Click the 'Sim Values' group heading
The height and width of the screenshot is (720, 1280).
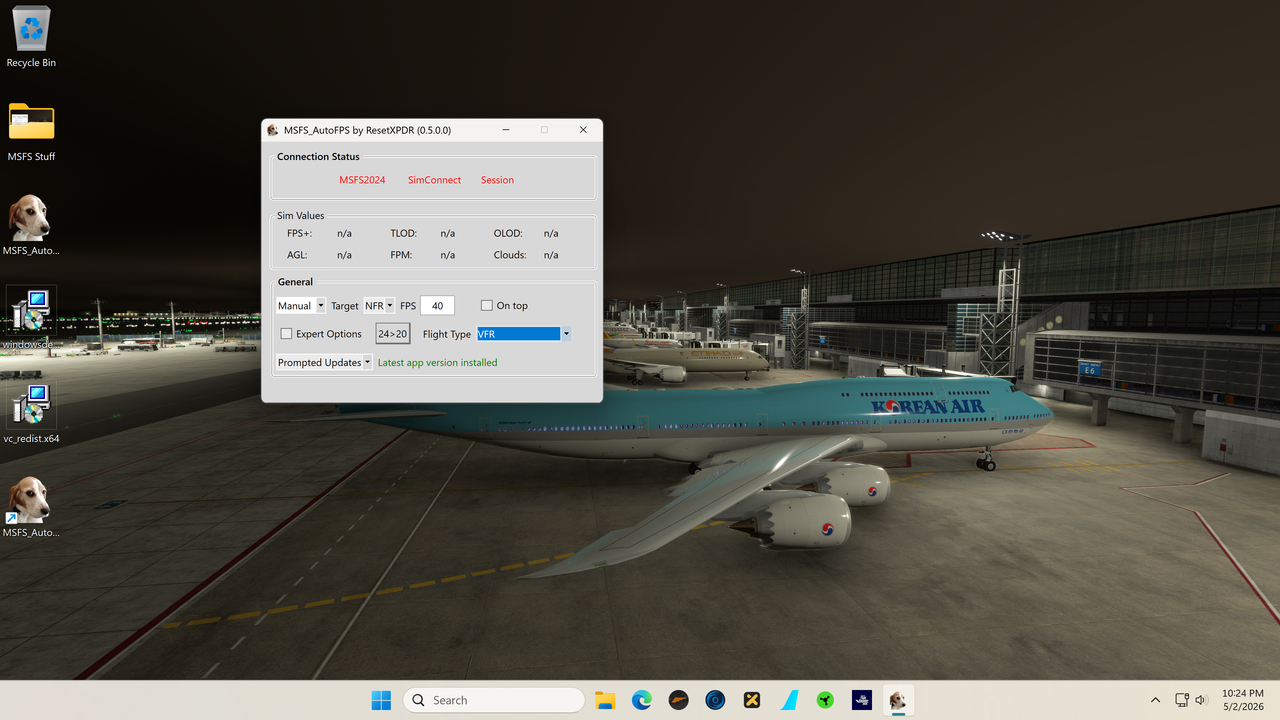(300, 215)
